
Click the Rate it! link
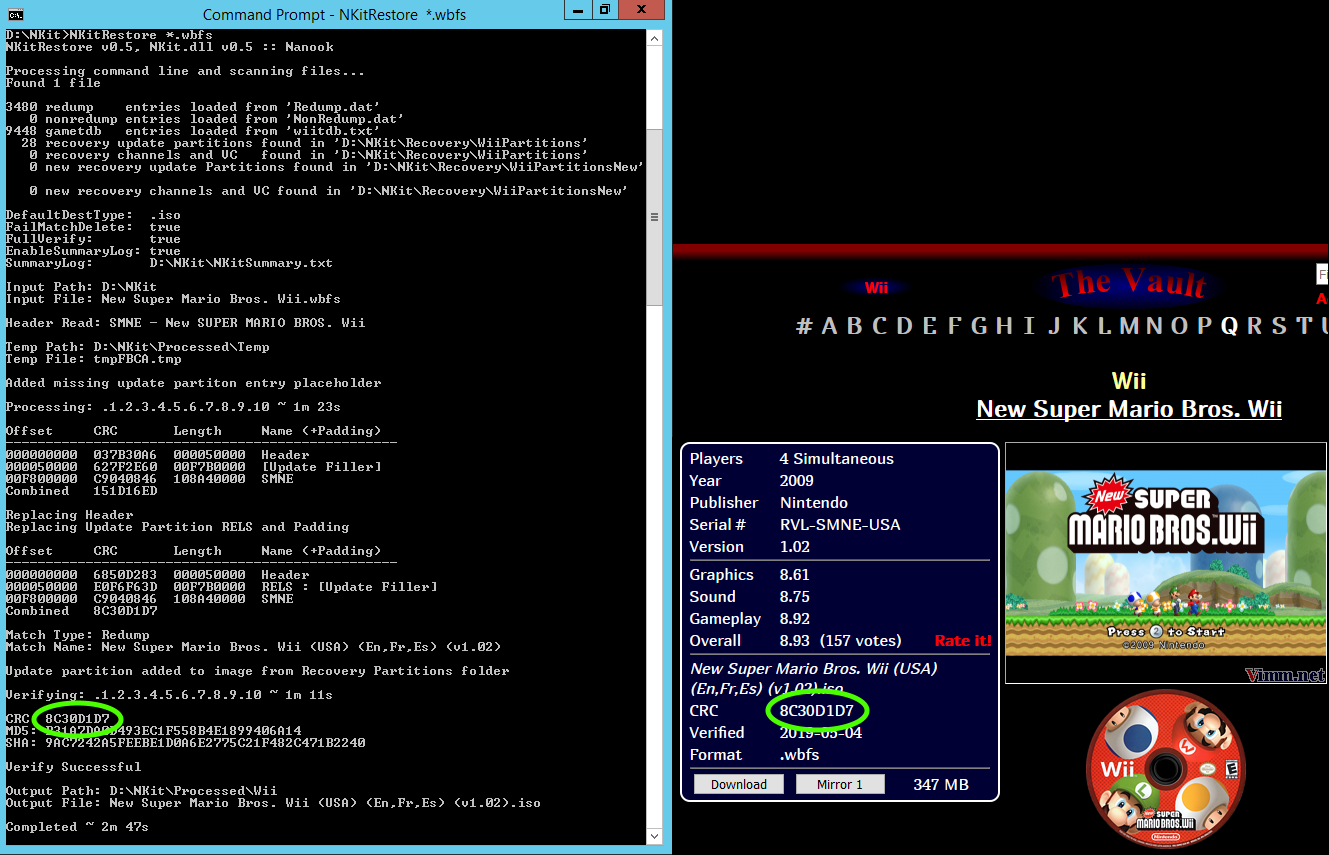pyautogui.click(x=963, y=641)
